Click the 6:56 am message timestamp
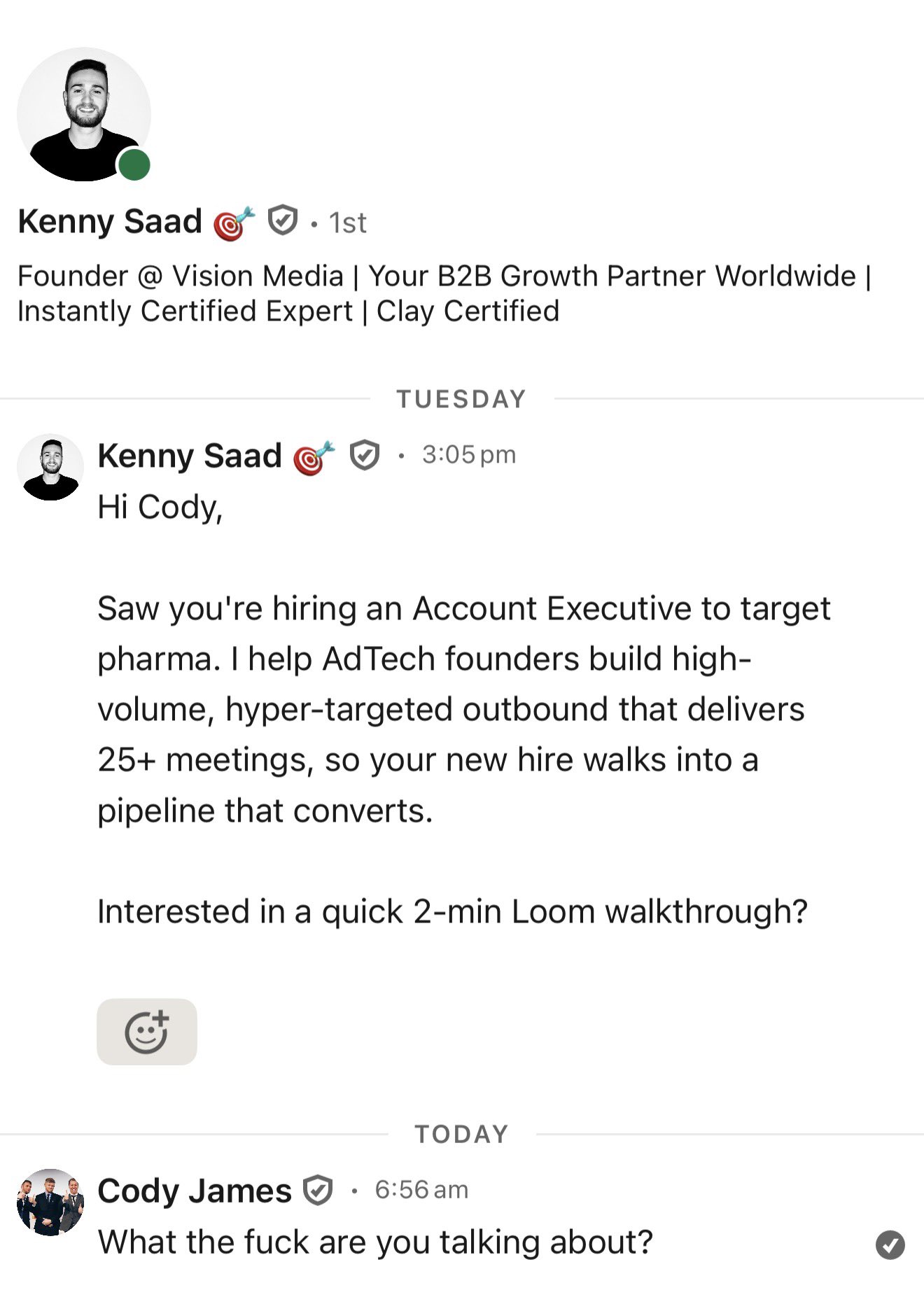 coord(421,1190)
